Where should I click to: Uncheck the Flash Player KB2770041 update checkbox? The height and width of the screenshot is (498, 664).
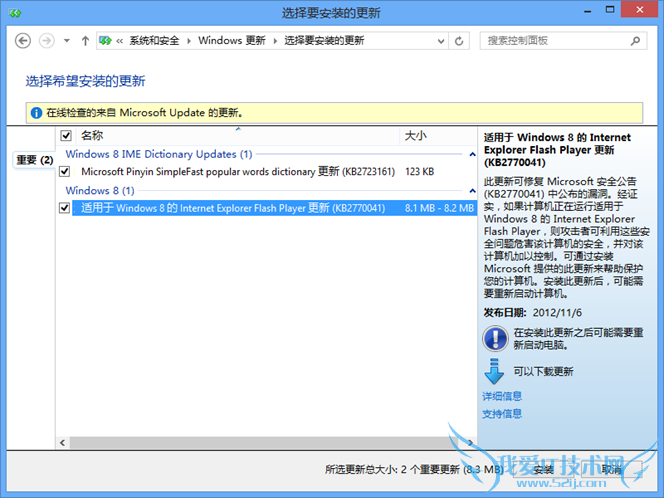point(64,208)
